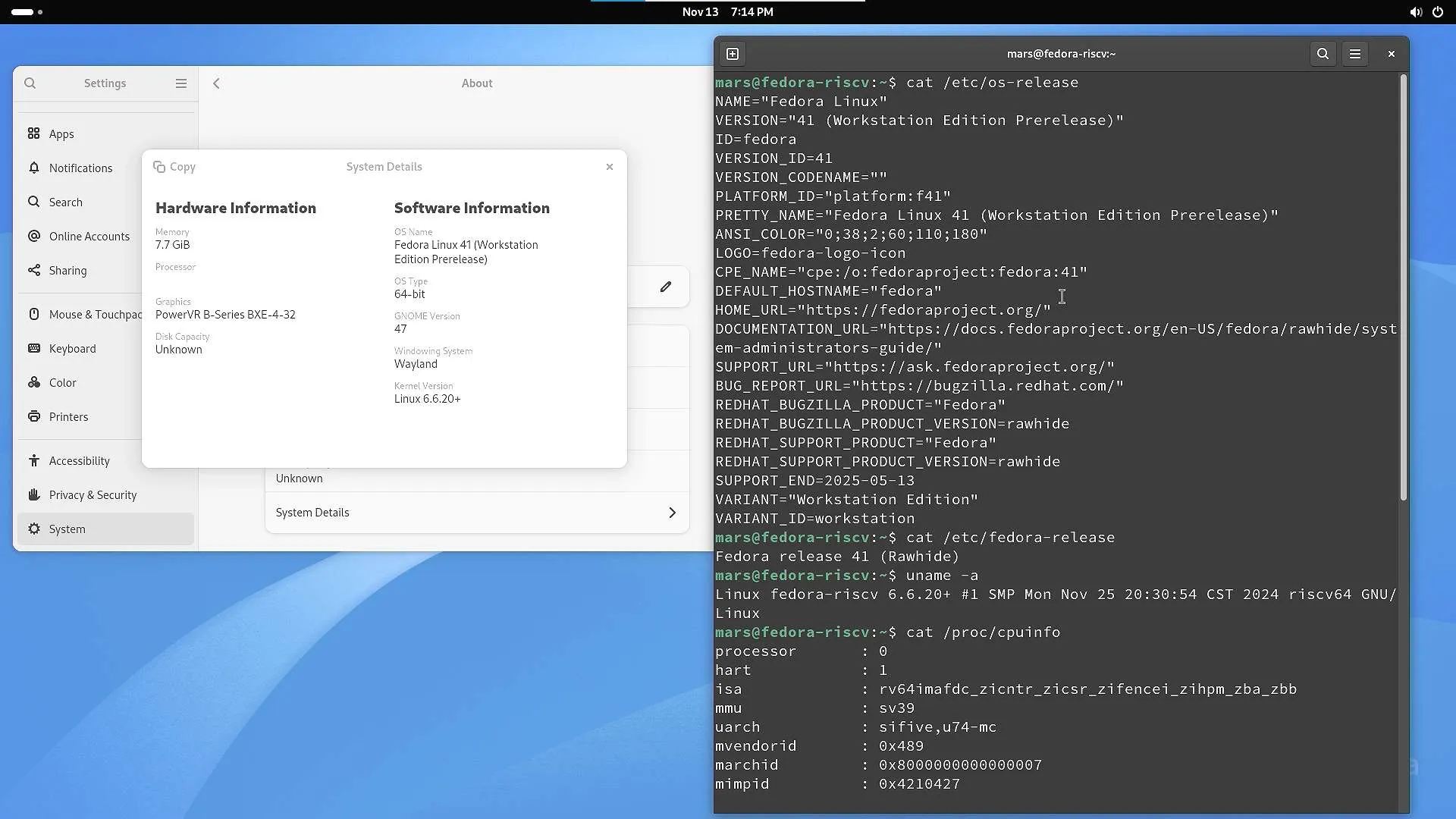Close the System Details dialog
Viewport: 1456px width, 819px height.
[610, 167]
